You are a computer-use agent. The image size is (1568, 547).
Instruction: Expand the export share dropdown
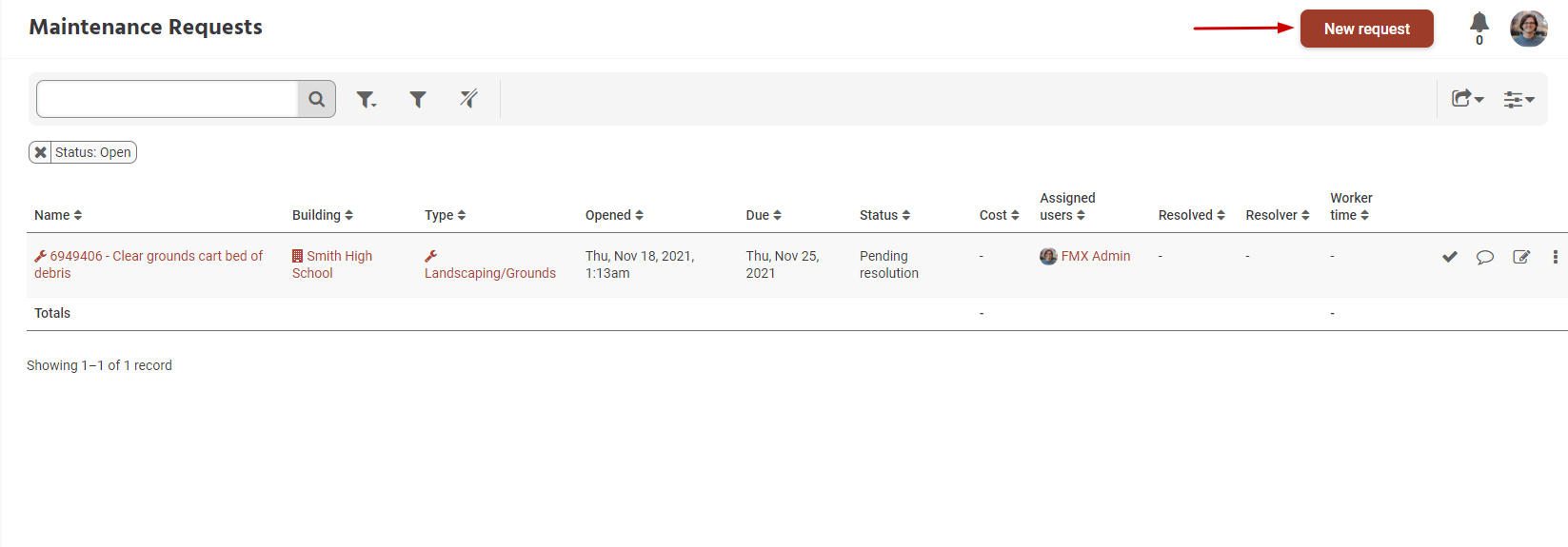(1467, 99)
